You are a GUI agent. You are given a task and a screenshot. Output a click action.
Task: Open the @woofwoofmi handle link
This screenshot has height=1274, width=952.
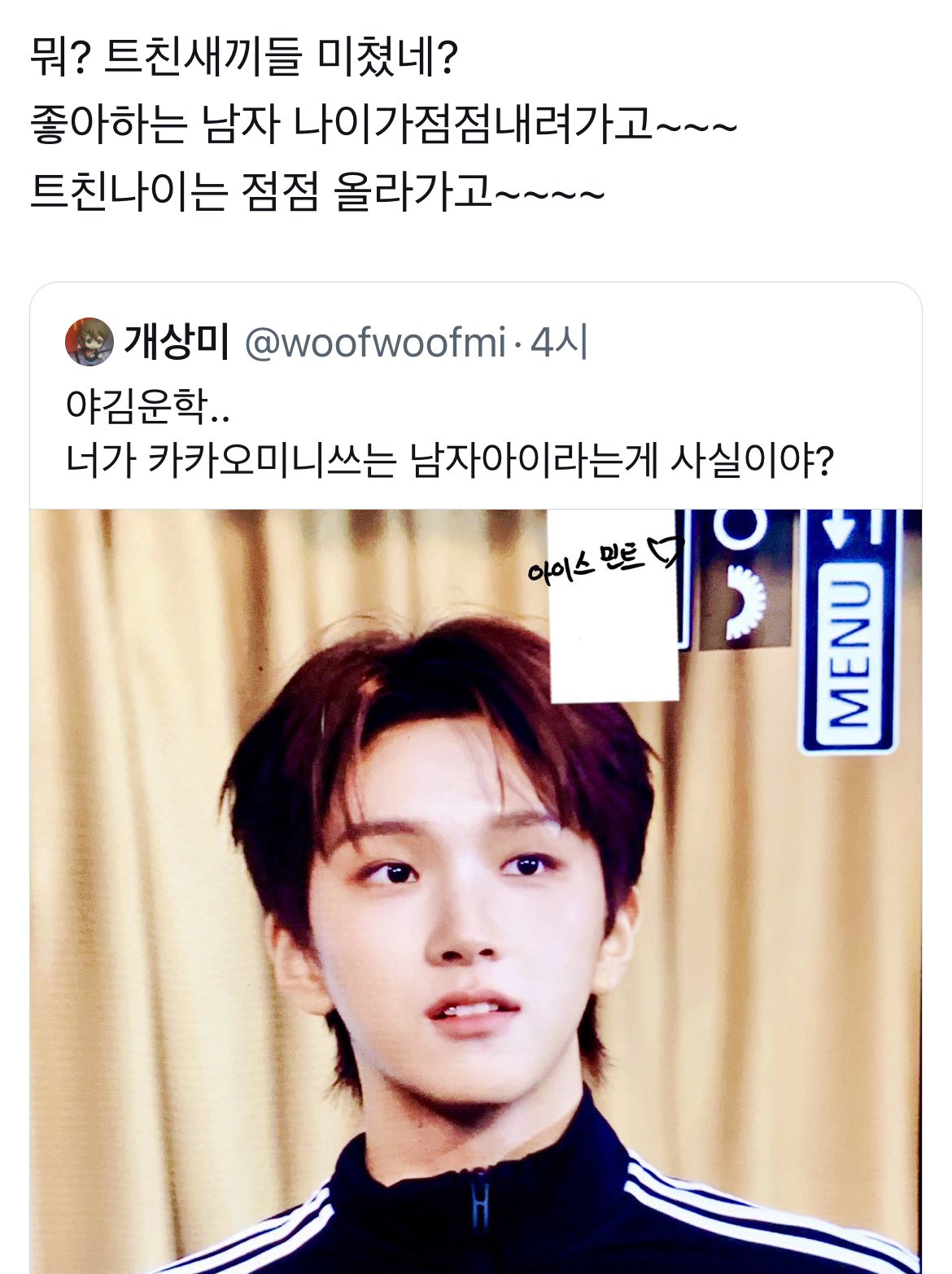375,343
